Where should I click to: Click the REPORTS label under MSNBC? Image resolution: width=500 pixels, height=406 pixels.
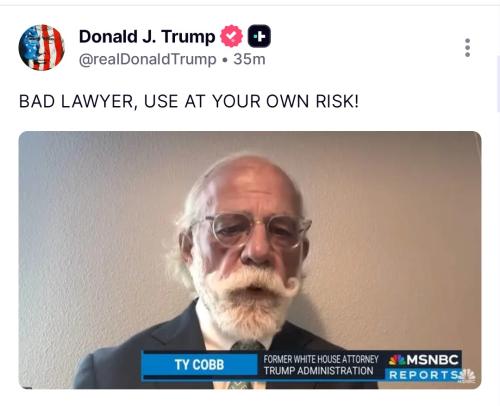(423, 375)
